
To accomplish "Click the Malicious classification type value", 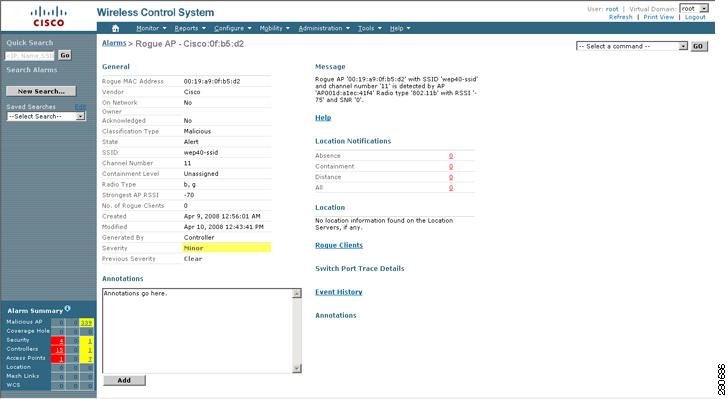I will pos(197,131).
